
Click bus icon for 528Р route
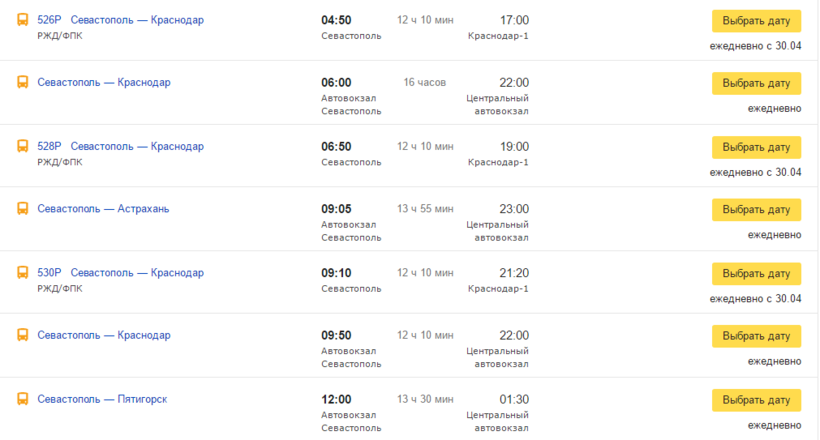point(22,146)
